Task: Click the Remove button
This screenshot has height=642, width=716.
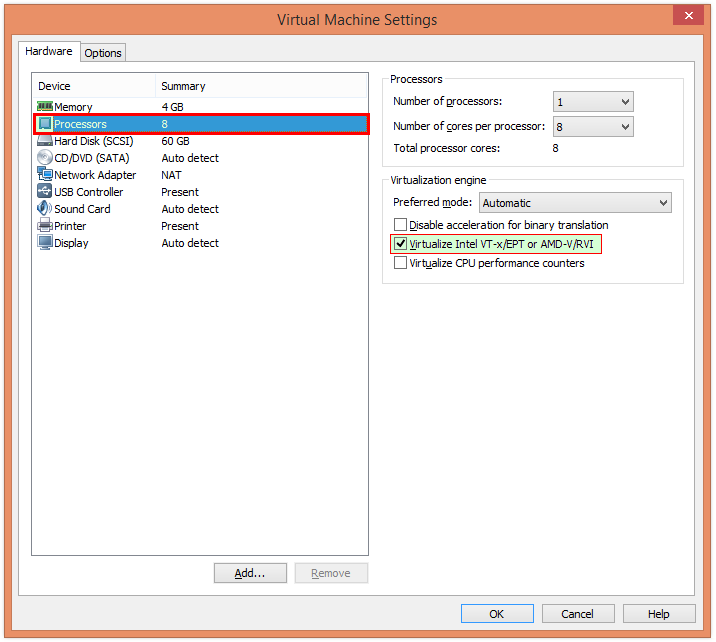Action: pyautogui.click(x=331, y=573)
